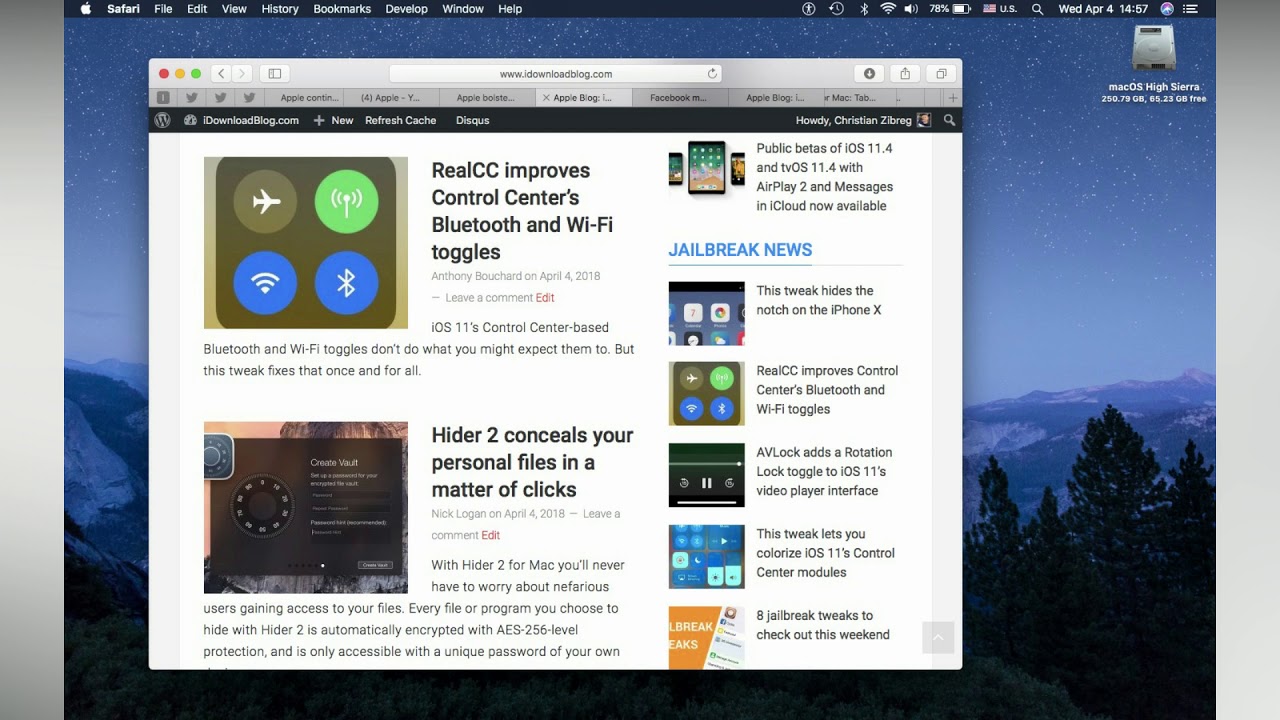Screen dimensions: 1280x720
Task: Click 'Leave a comment' under the RealCC article
Action: pyautogui.click(x=489, y=298)
